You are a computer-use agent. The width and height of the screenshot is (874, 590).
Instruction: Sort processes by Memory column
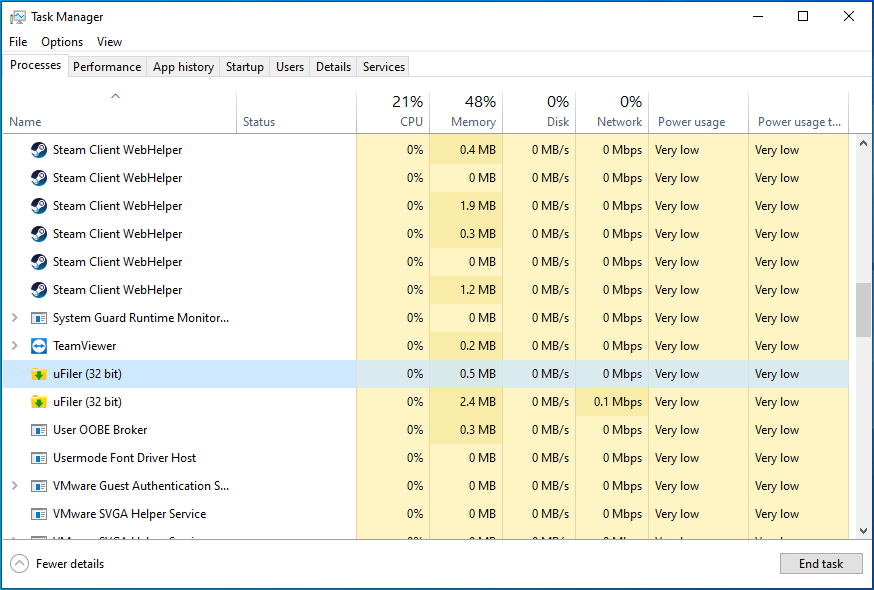coord(472,112)
